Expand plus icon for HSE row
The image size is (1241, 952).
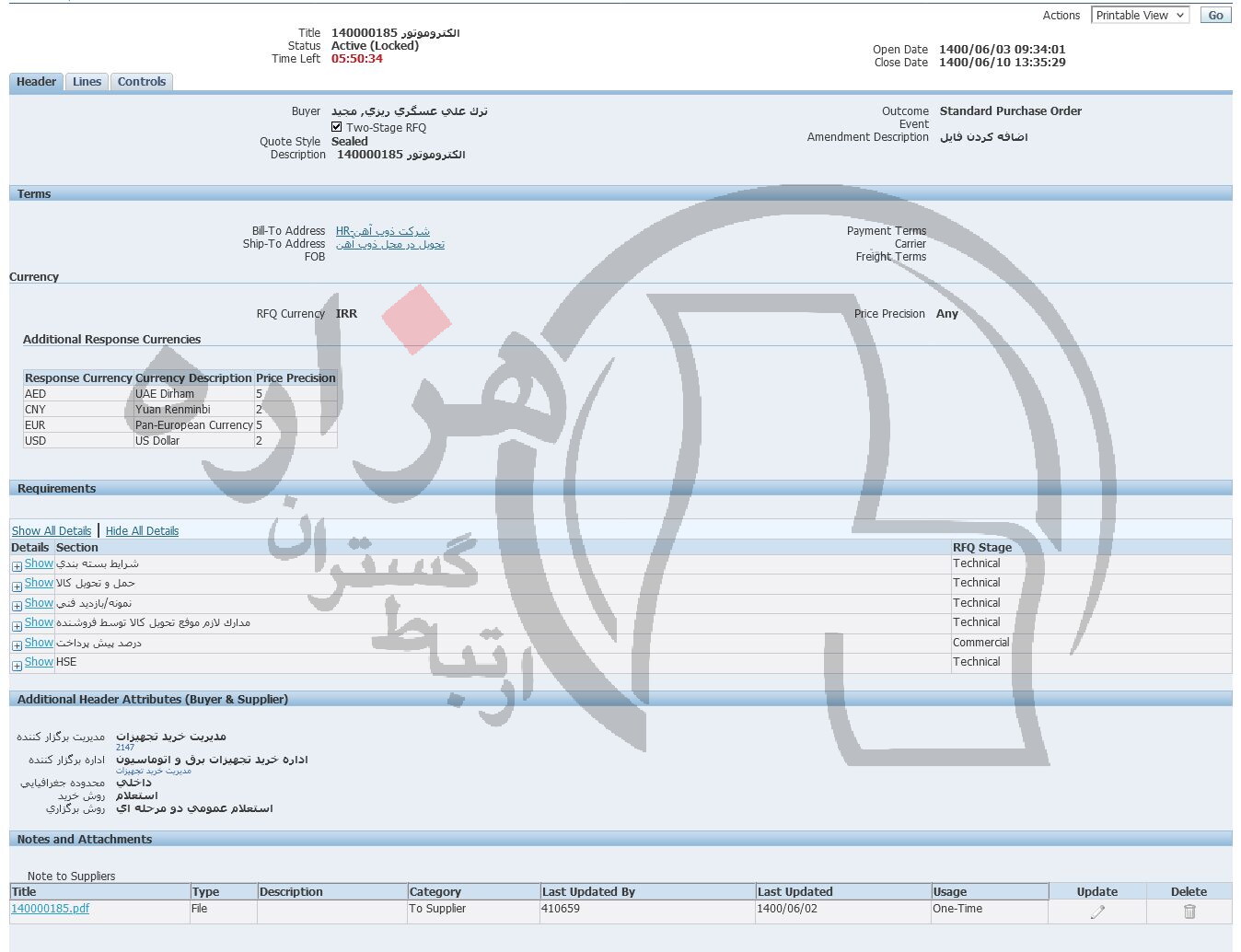click(x=17, y=665)
